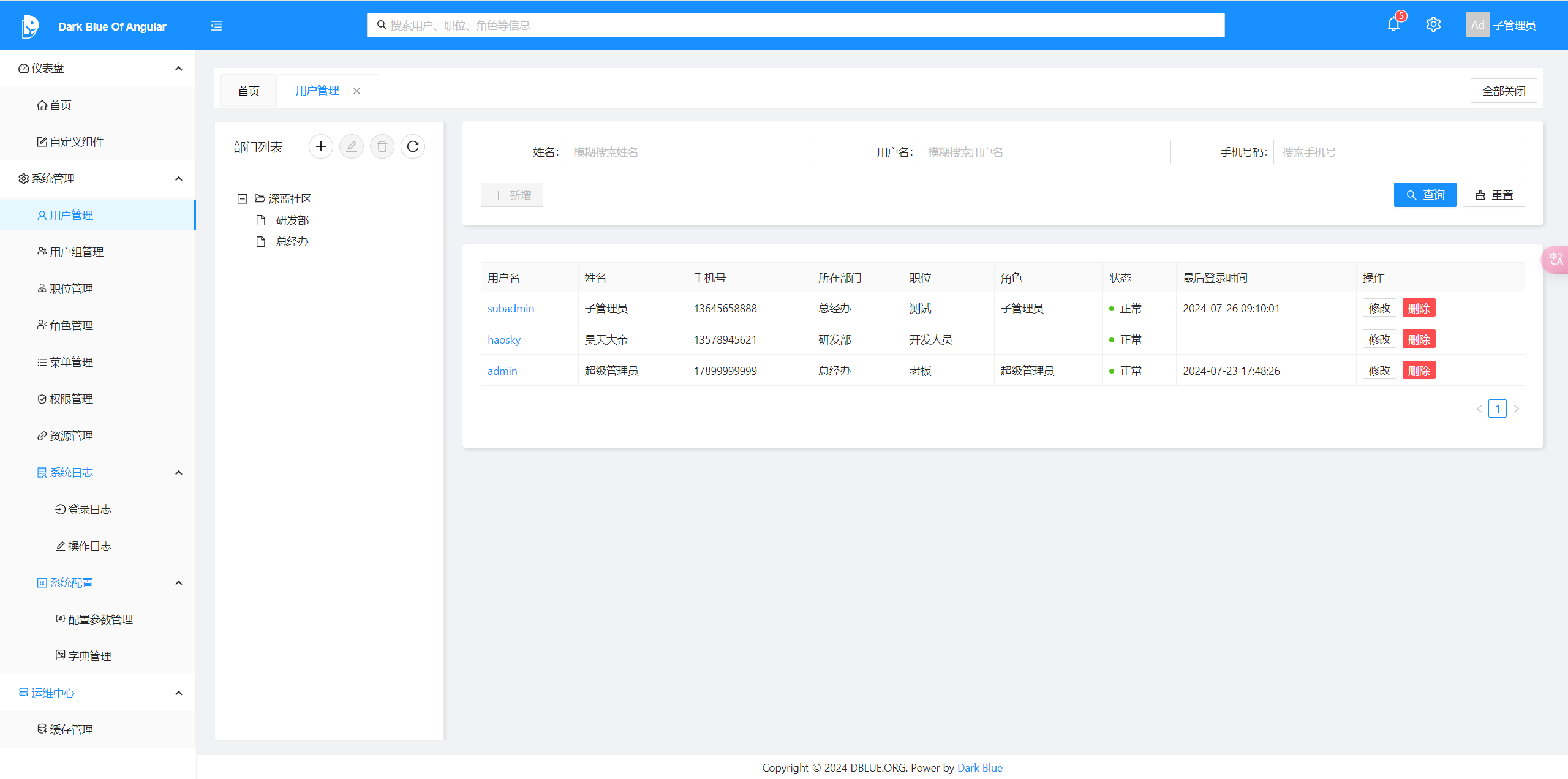1568x779 pixels.
Task: Click 删除 for haosky row
Action: pyautogui.click(x=1419, y=339)
